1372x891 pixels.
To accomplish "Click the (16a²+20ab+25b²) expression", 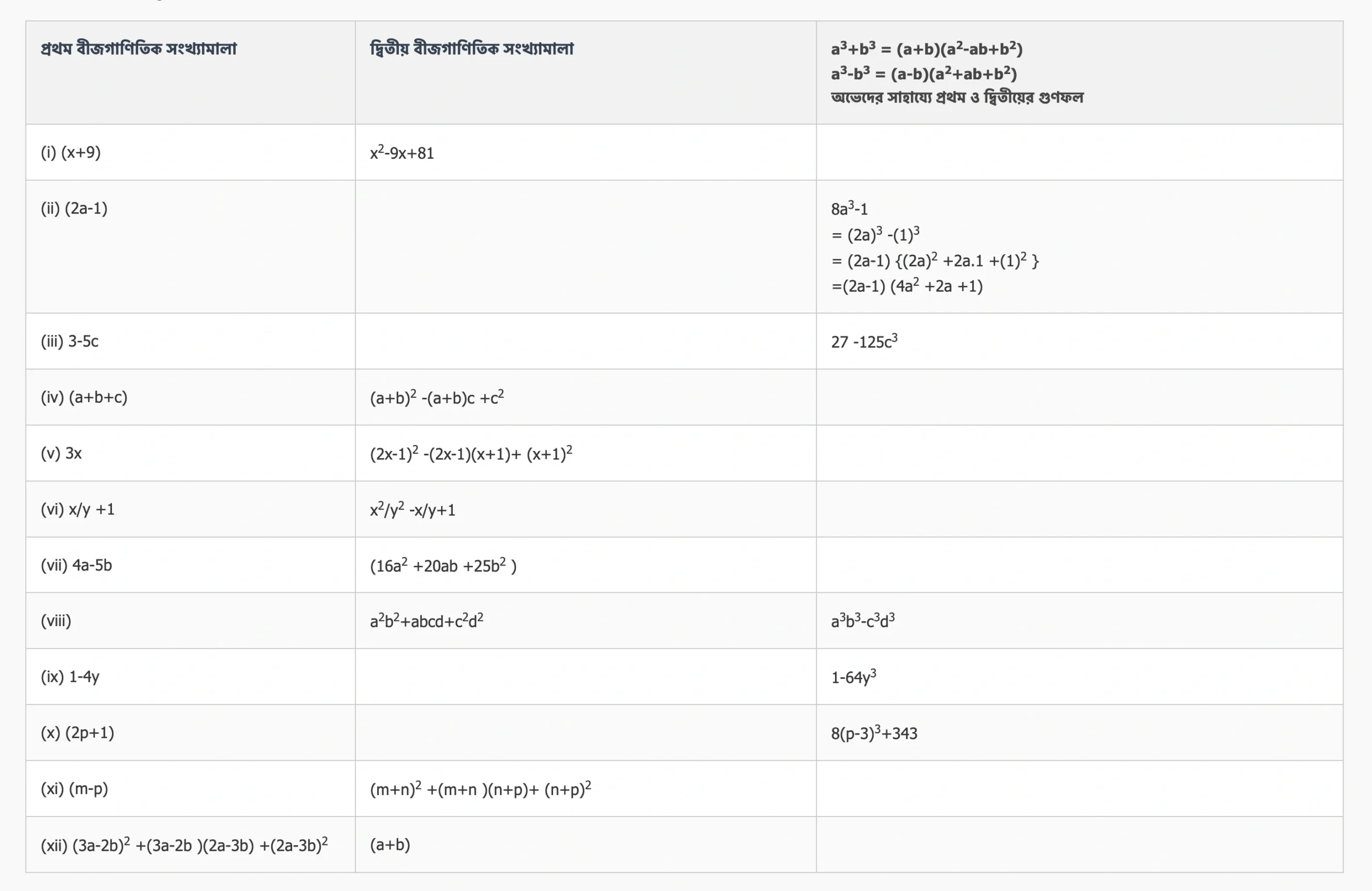I will (443, 566).
